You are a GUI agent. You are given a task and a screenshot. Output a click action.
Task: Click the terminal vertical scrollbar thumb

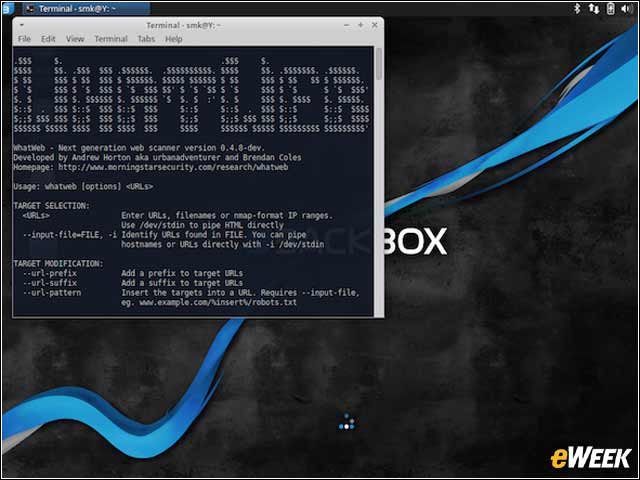(379, 64)
